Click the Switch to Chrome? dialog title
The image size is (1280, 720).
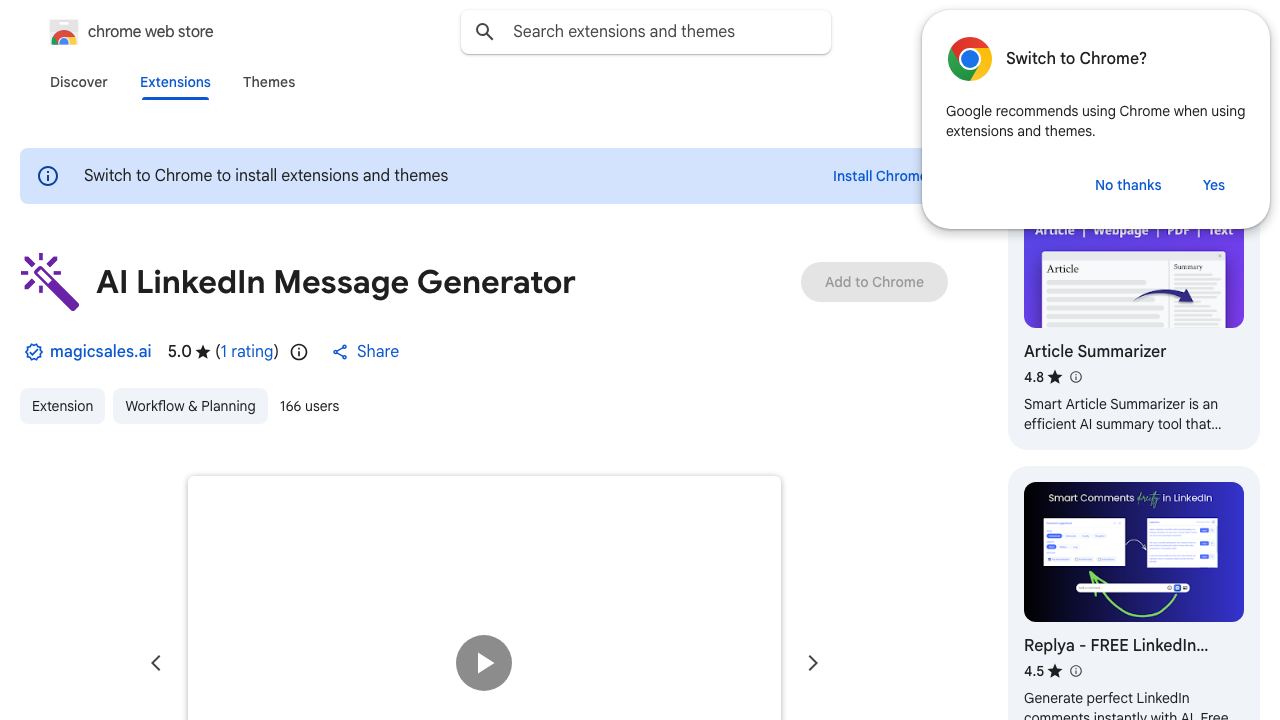coord(1076,59)
